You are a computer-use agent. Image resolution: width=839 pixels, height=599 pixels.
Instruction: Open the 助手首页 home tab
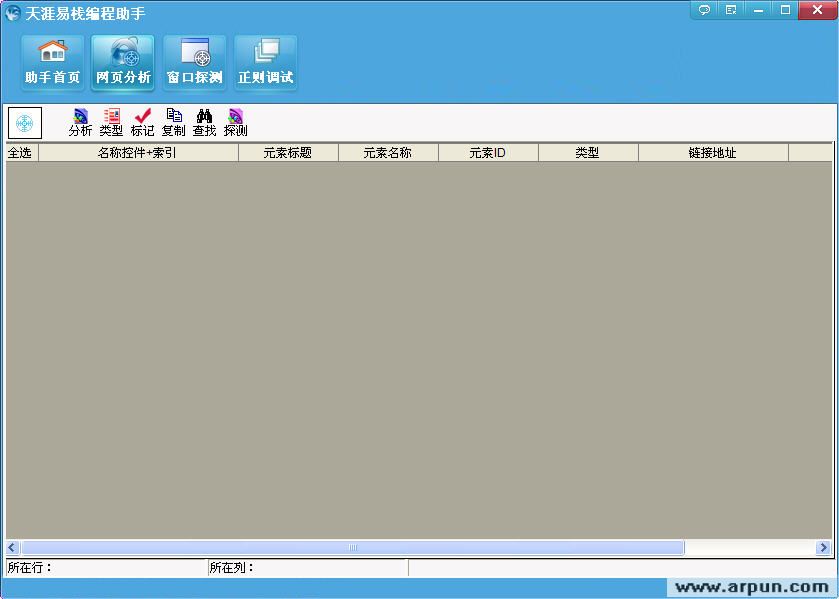pos(52,63)
